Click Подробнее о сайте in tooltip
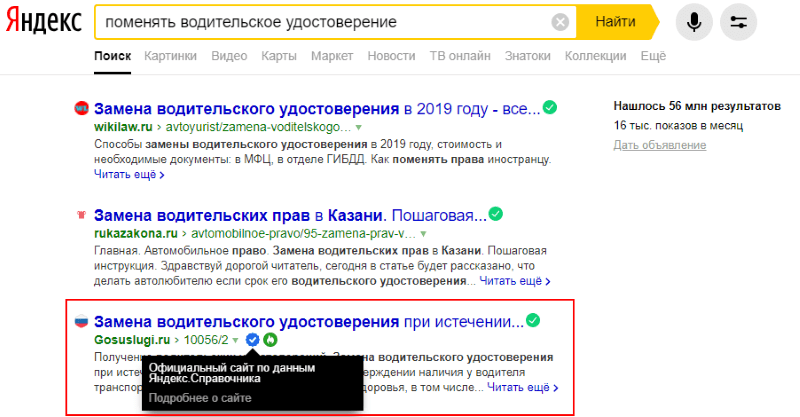 click(200, 398)
